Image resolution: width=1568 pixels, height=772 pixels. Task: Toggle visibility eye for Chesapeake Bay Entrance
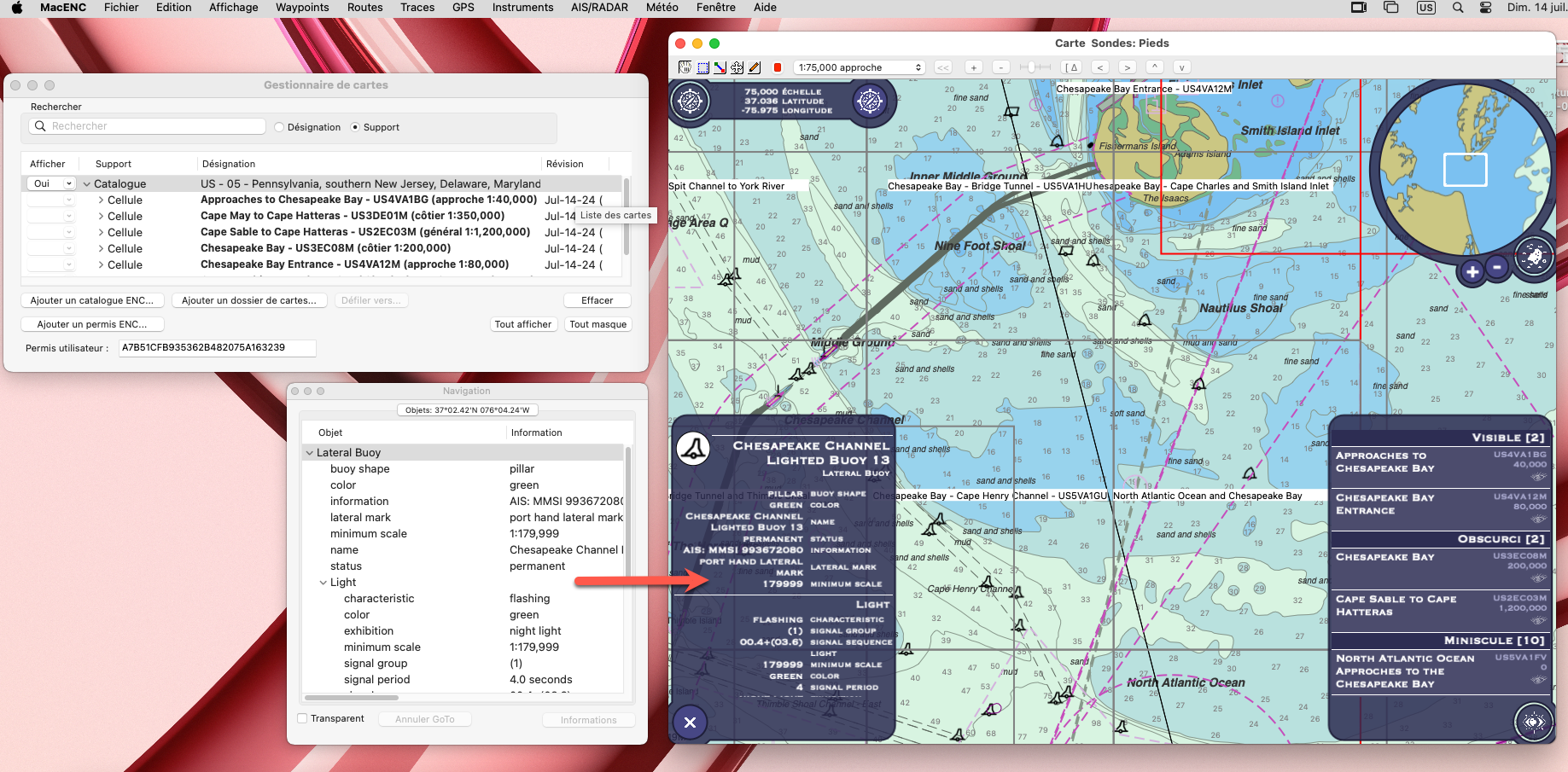pos(1538,519)
